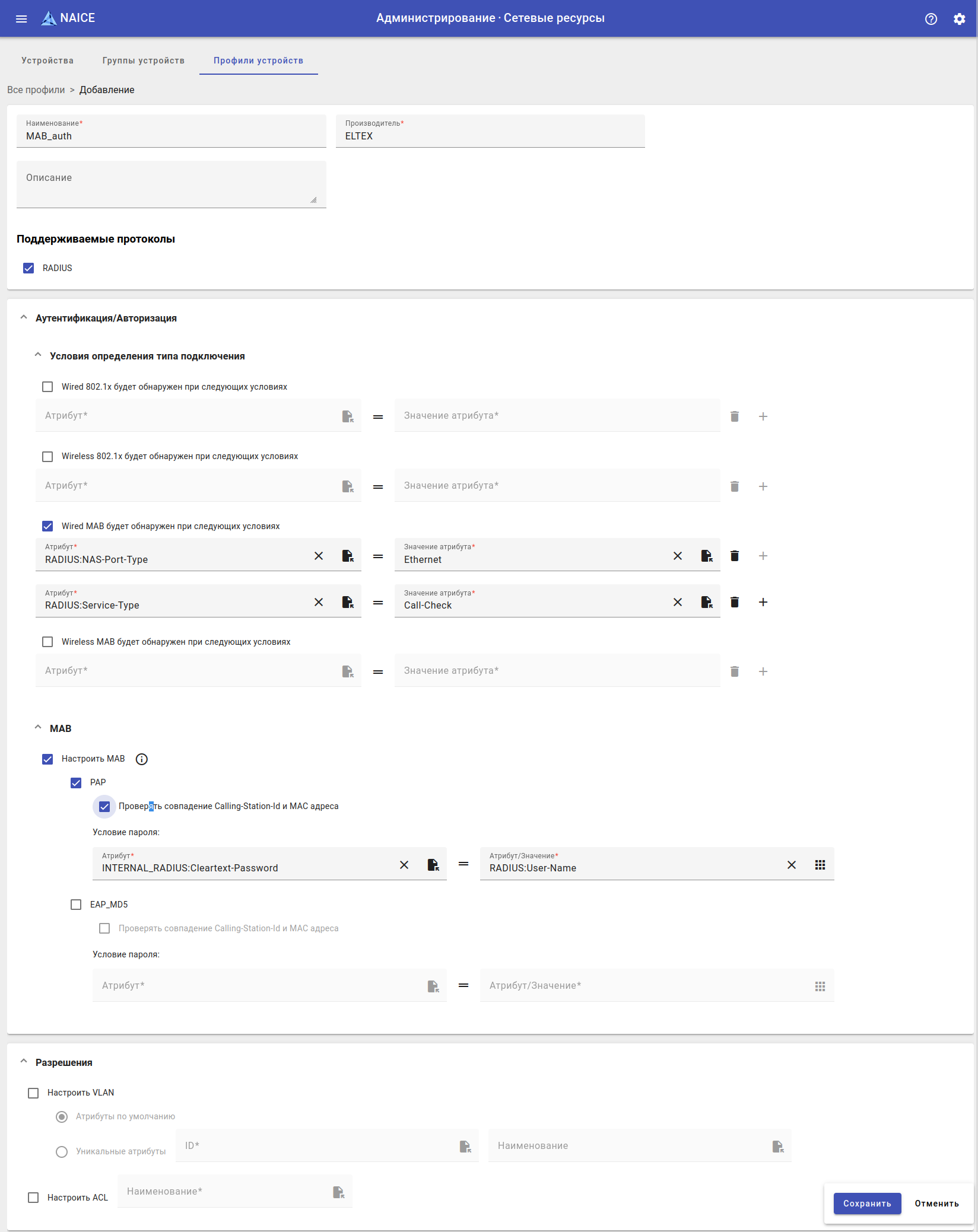The image size is (978, 1232).
Task: Delete the RADIUS:NAS-Port-Type condition row
Action: (734, 556)
